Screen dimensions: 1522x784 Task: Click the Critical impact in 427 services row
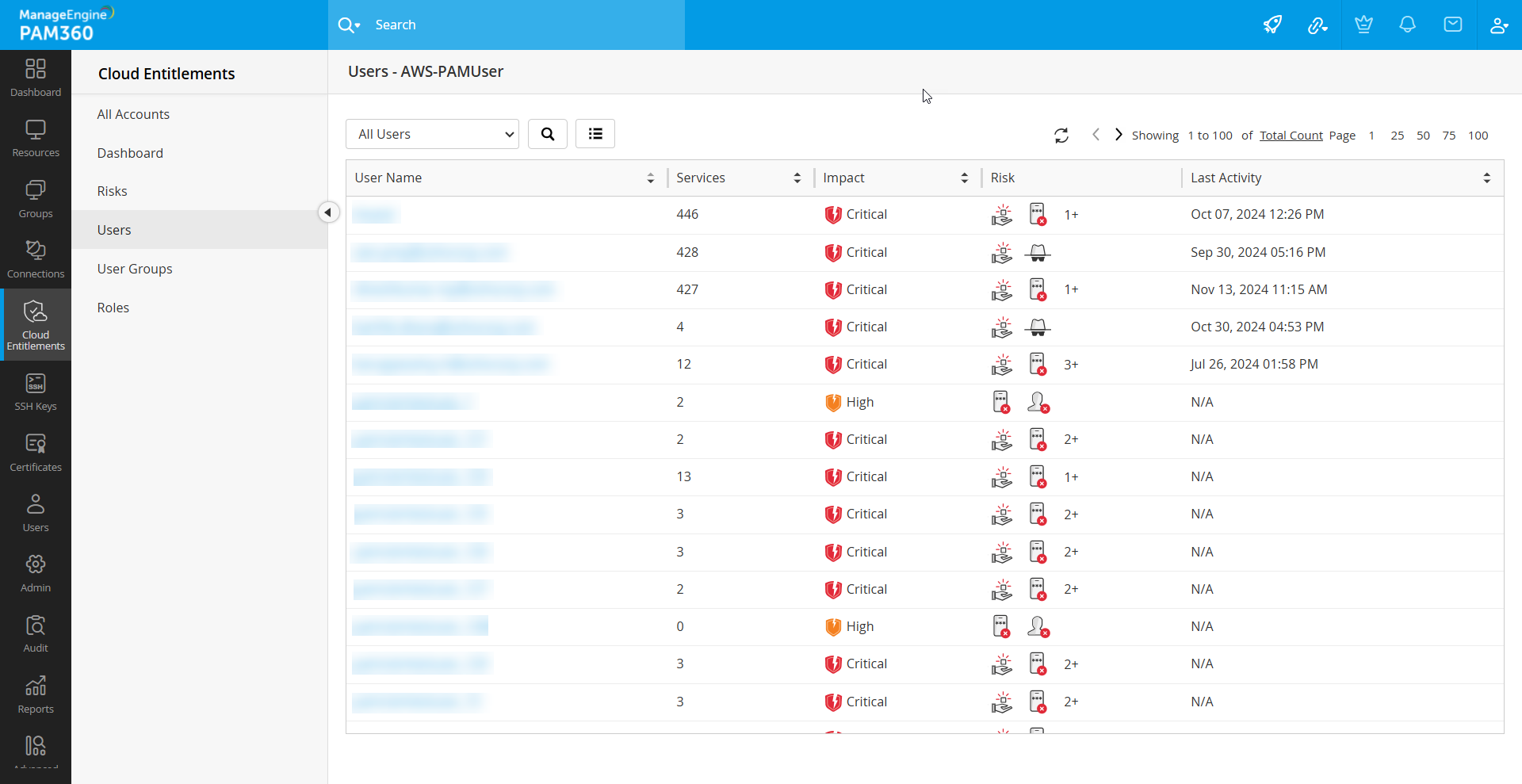(x=856, y=289)
